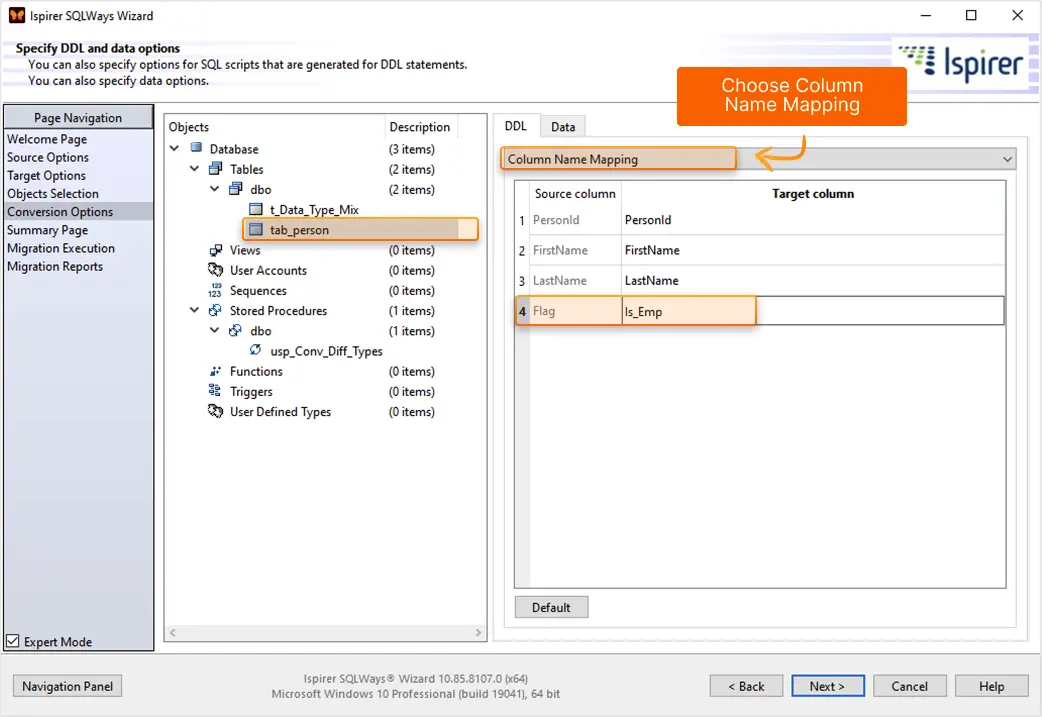Image resolution: width=1042 pixels, height=717 pixels.
Task: Select the Triggers tree item
Action: [x=251, y=391]
